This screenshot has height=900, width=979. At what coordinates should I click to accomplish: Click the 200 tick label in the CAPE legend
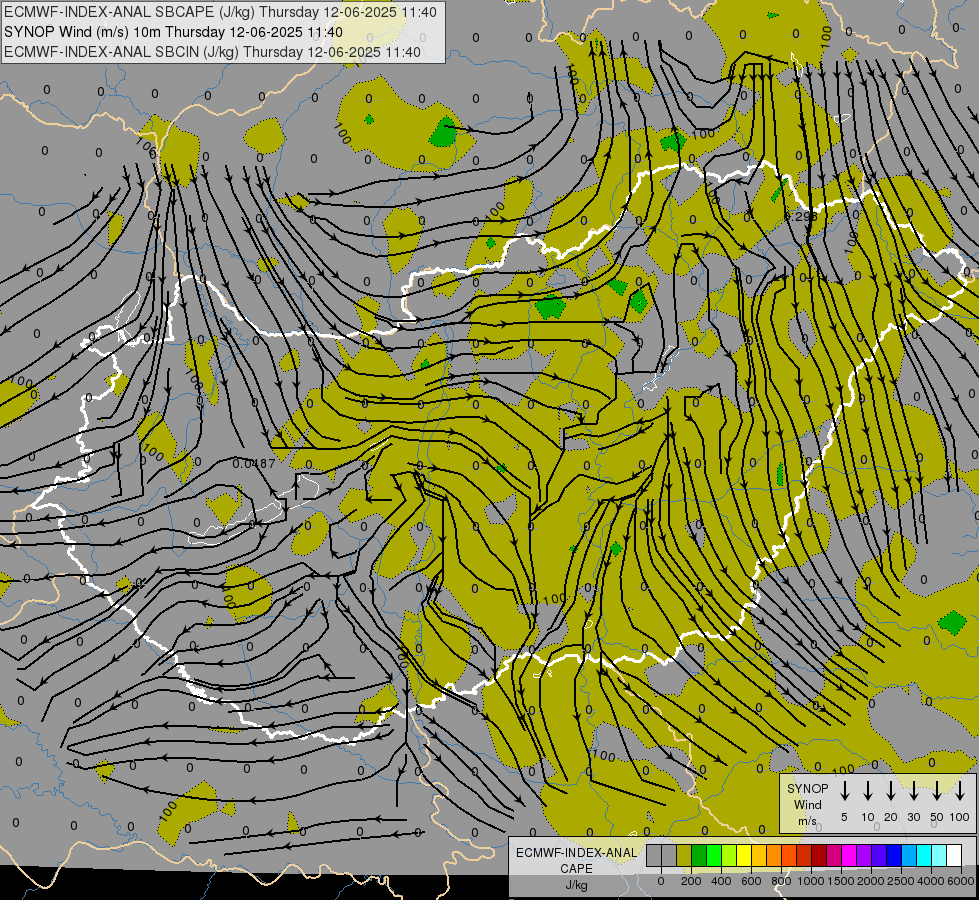[x=691, y=881]
